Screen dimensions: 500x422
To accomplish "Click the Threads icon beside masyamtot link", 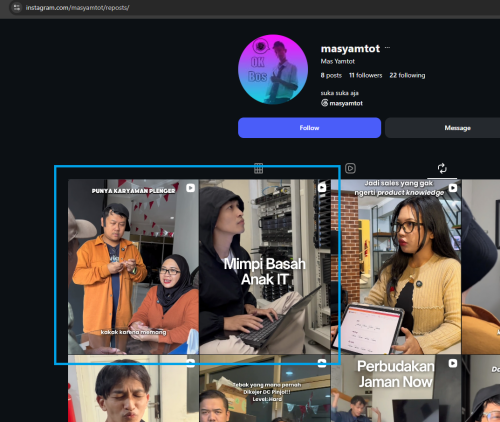I will point(324,103).
